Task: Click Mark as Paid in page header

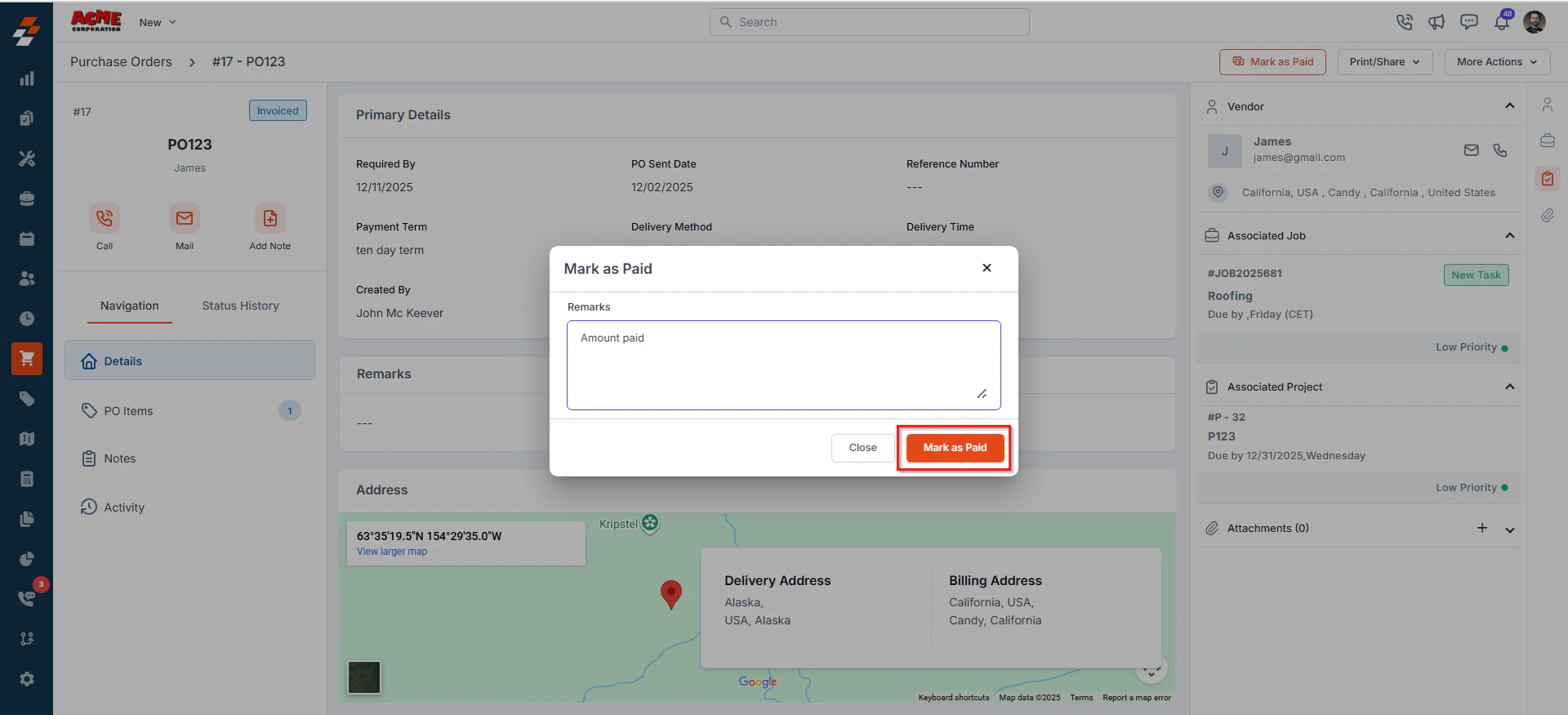Action: click(1272, 62)
